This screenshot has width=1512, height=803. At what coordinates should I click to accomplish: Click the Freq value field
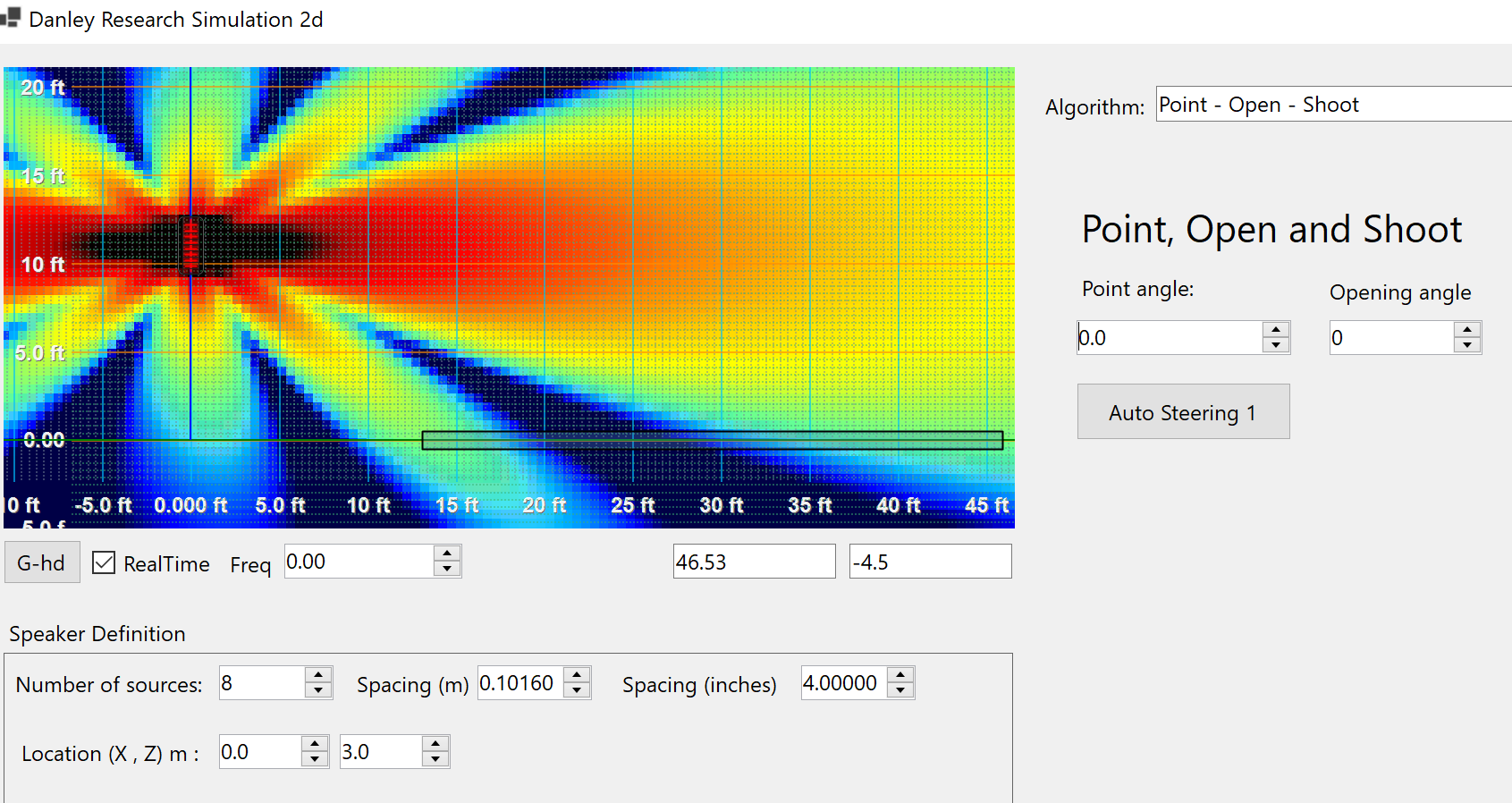359,562
